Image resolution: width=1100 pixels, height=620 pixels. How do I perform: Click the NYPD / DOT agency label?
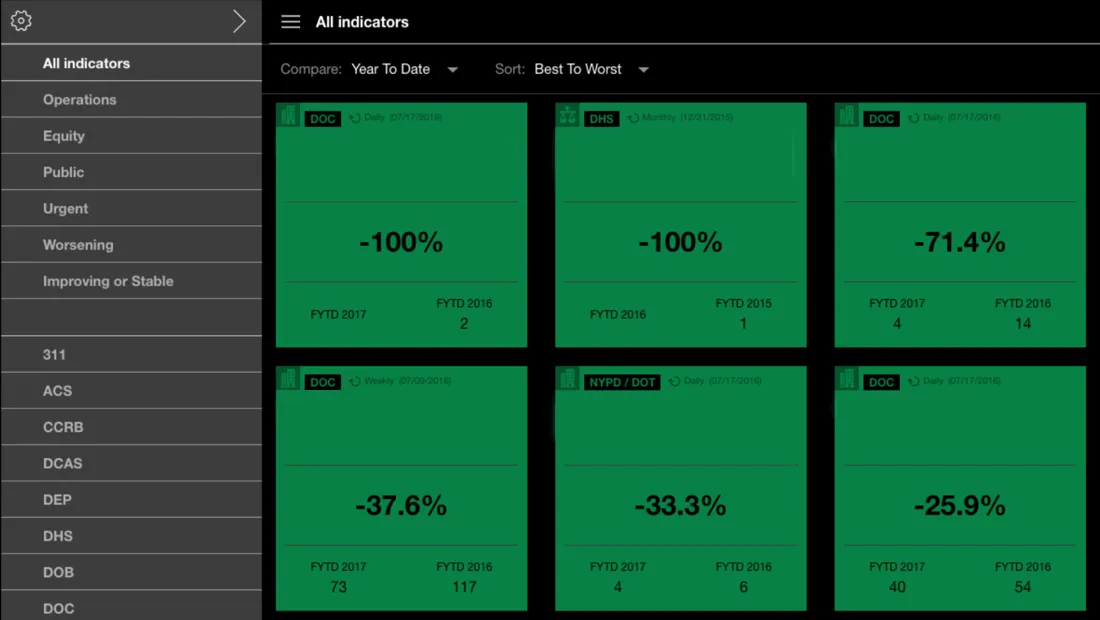point(622,382)
